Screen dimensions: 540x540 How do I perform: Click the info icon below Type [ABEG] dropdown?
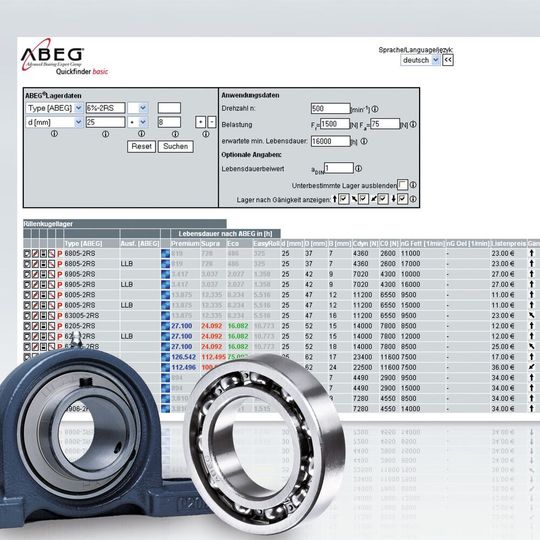click(x=54, y=134)
